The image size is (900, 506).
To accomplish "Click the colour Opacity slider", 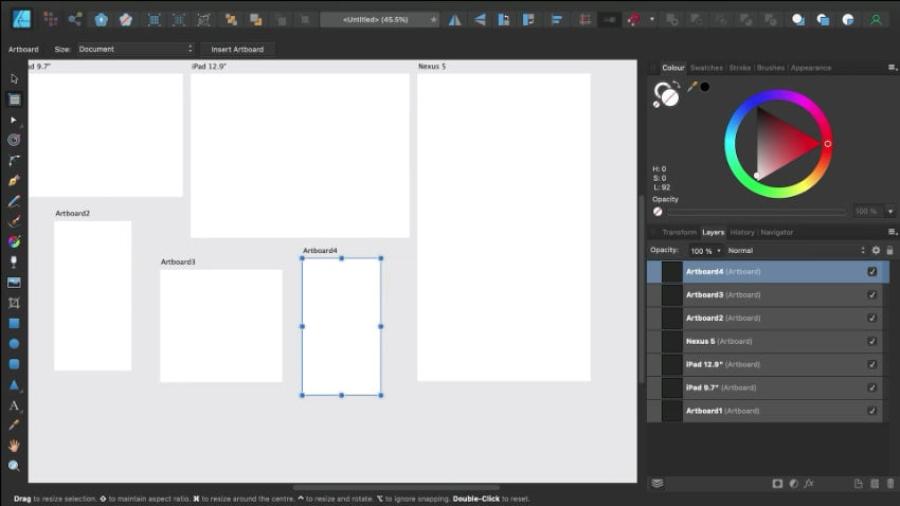I will click(757, 212).
